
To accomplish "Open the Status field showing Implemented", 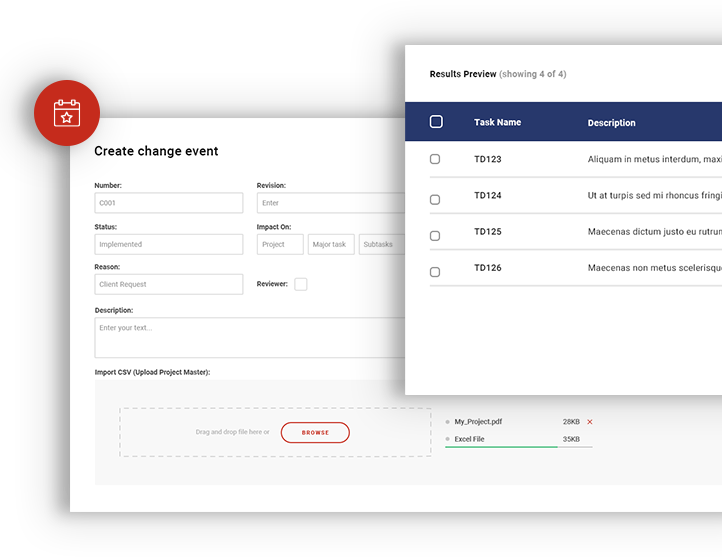I will point(168,244).
